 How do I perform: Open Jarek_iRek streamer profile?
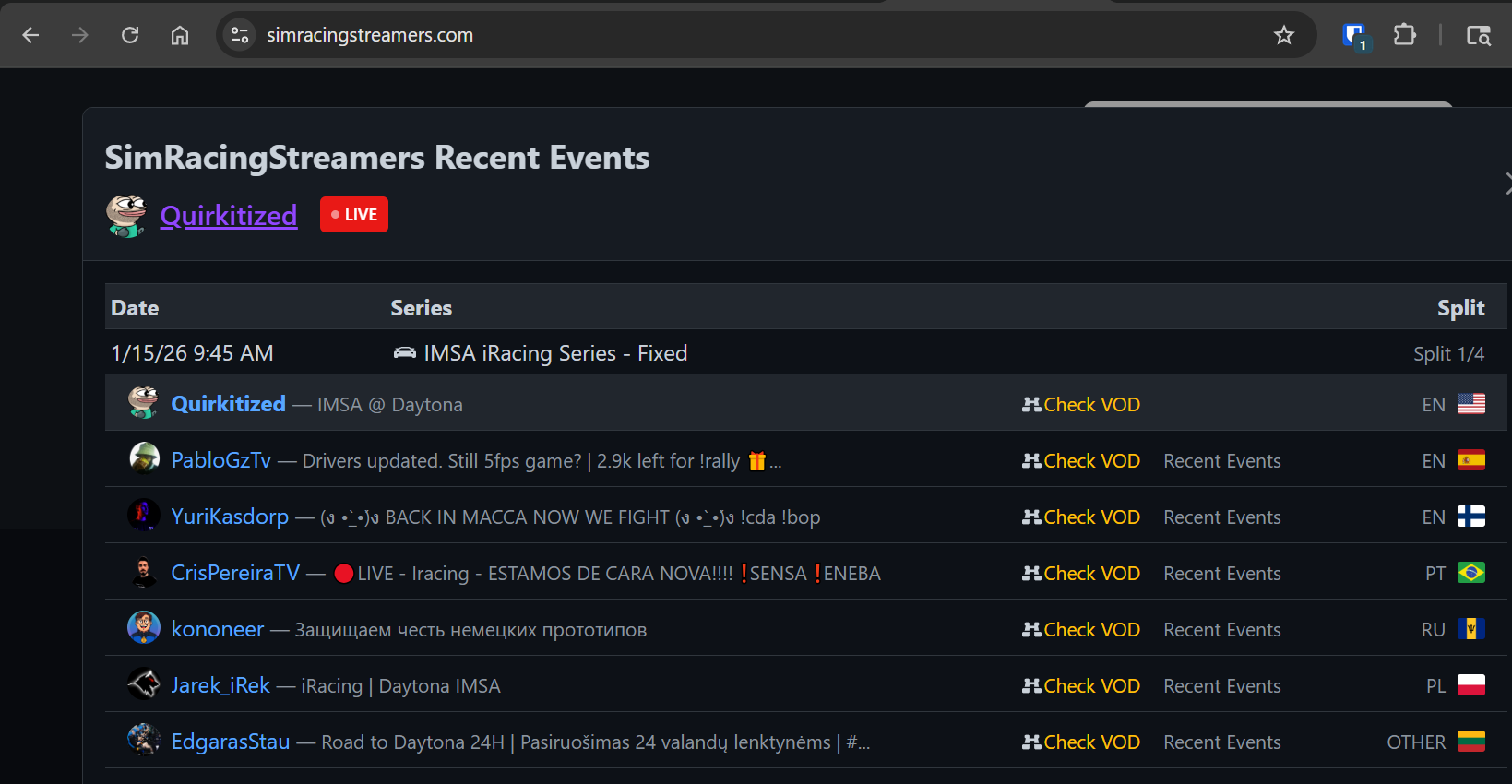(x=220, y=685)
